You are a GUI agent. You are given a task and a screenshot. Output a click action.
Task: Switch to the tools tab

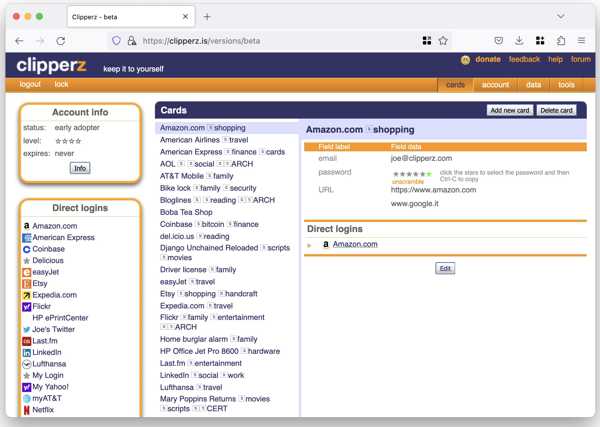point(566,85)
